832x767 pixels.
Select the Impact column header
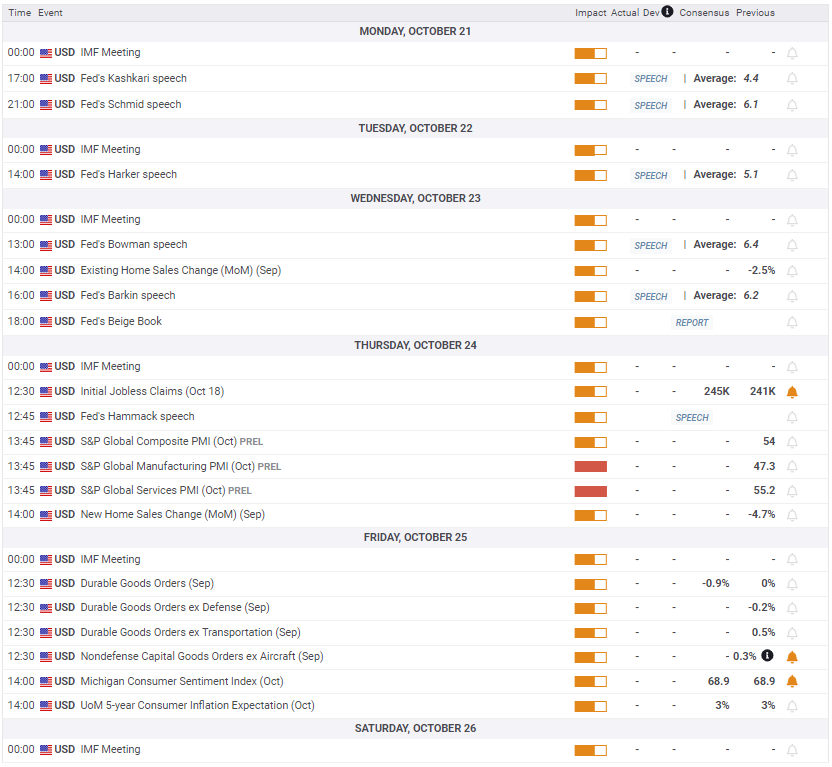590,13
